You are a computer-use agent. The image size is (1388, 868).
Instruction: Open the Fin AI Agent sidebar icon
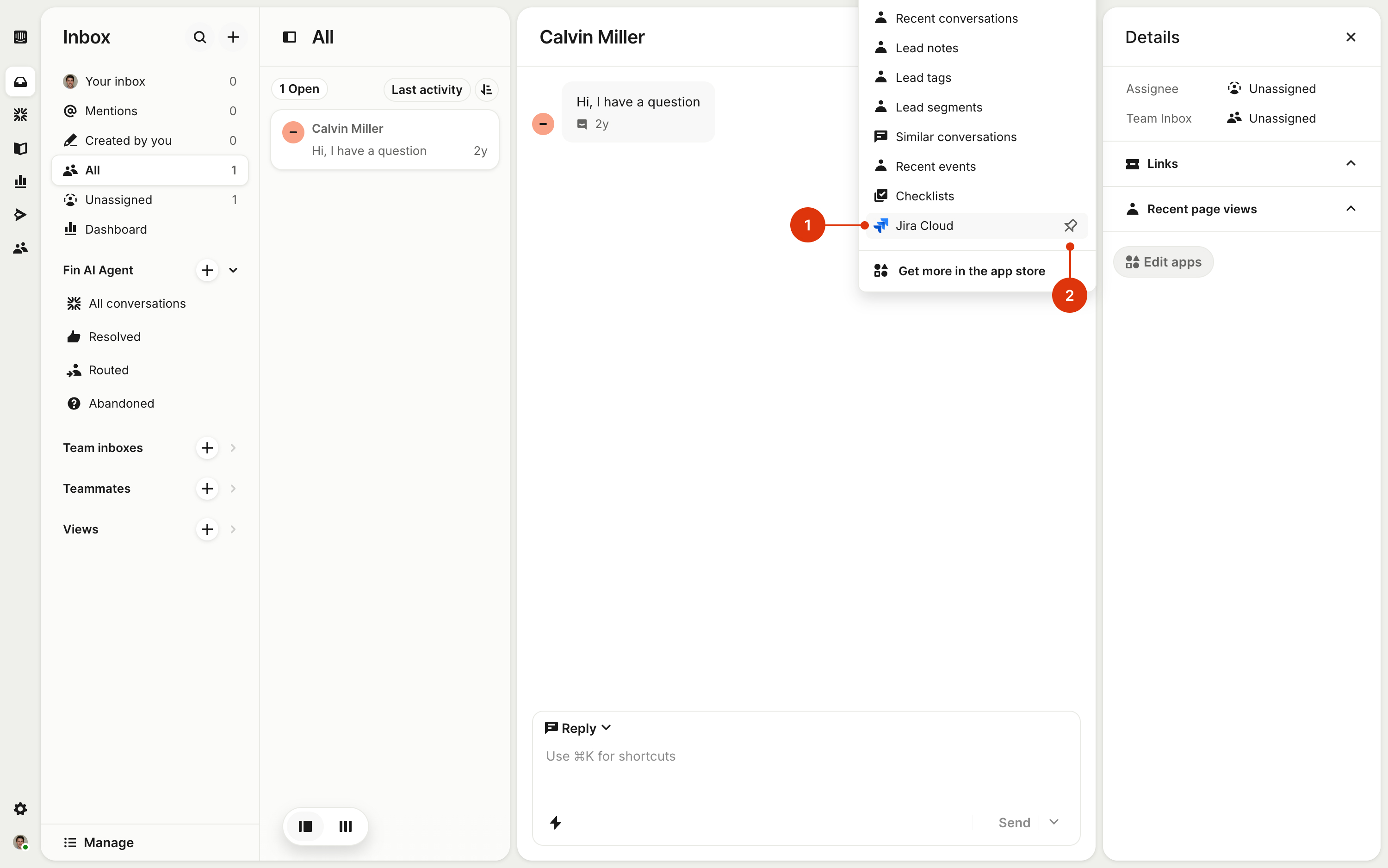click(x=20, y=115)
